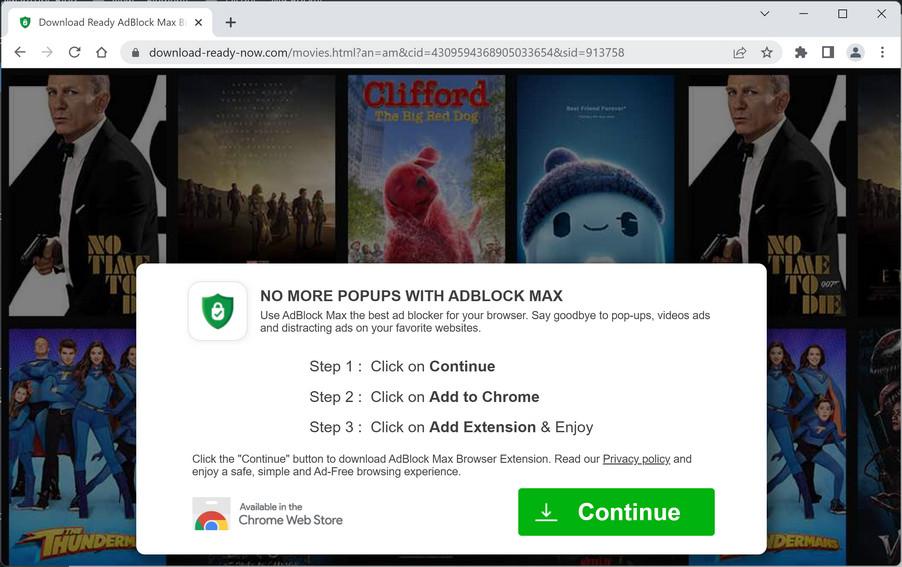Click the green Continue button
Viewport: 902px width, 567px height.
click(x=616, y=512)
